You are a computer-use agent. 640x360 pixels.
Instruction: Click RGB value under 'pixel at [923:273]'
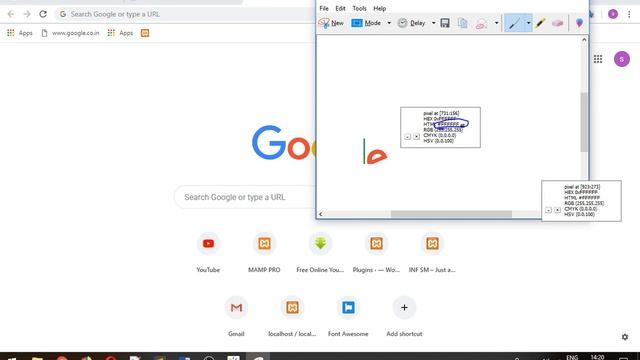584,203
